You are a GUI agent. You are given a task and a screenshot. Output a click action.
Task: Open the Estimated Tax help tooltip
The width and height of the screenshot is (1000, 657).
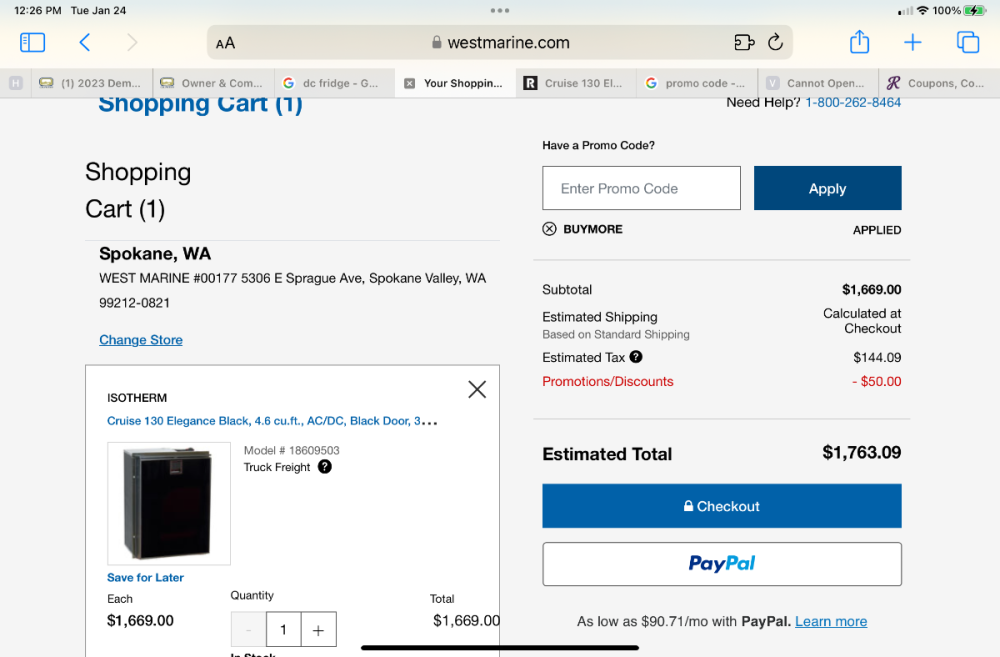tap(636, 357)
